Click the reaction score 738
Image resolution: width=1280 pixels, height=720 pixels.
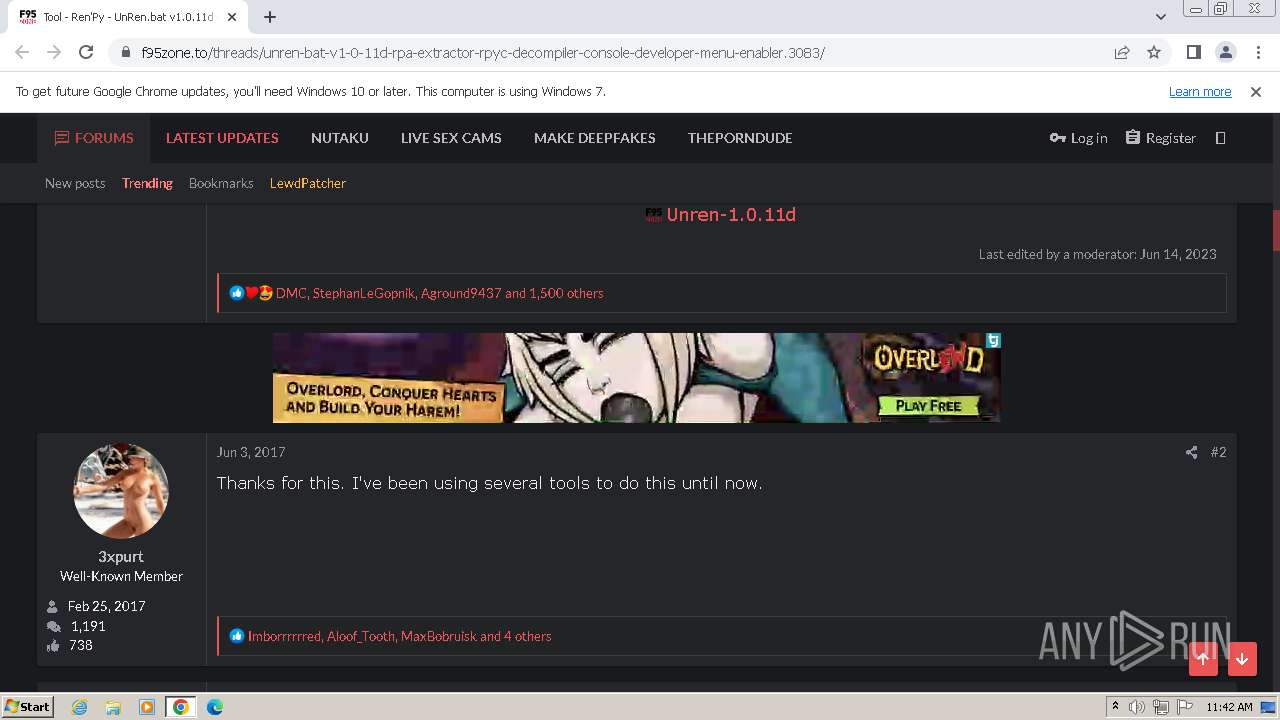tap(81, 645)
